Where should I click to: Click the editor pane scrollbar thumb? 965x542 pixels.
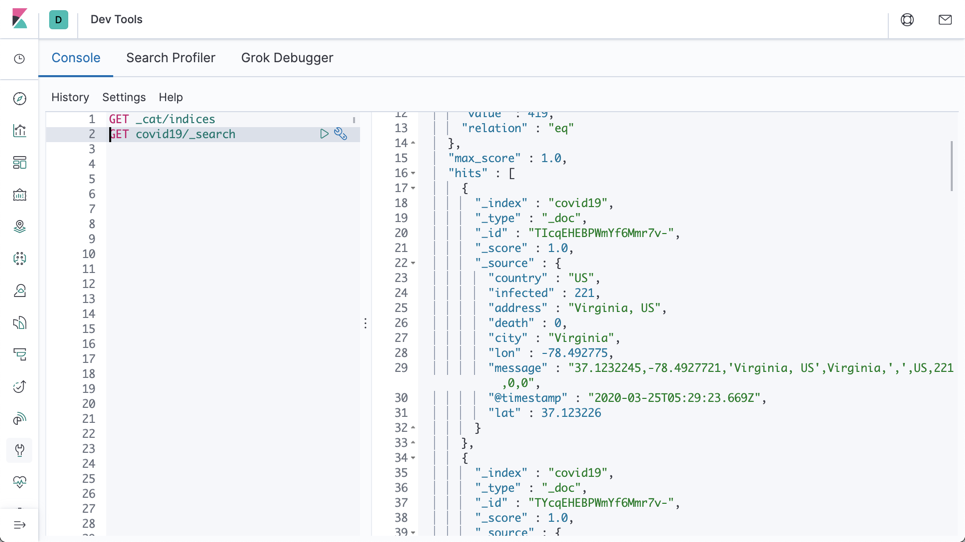click(x=354, y=120)
